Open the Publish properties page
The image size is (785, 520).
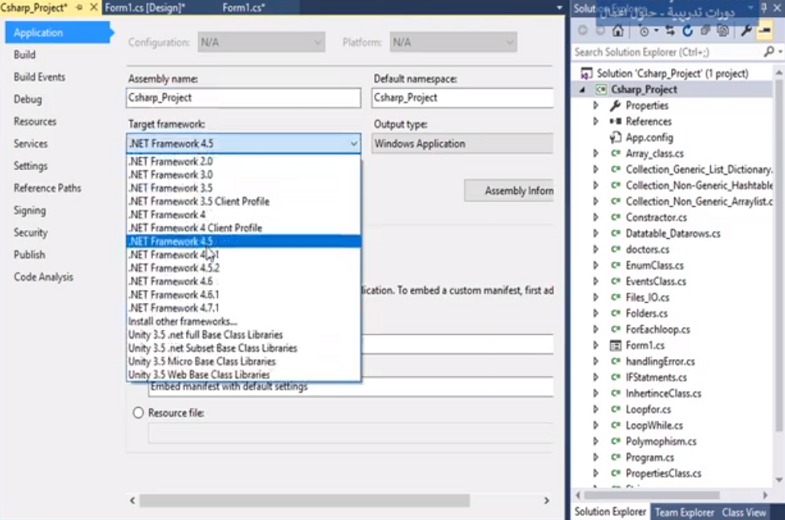tap(30, 255)
